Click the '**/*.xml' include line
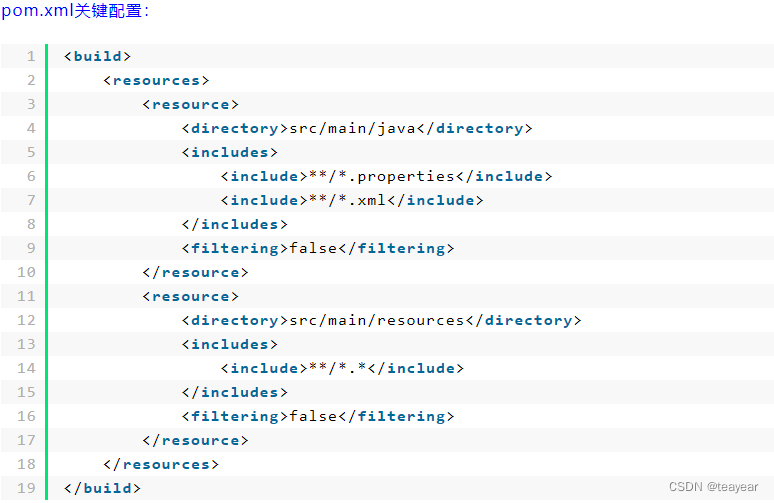Image resolution: width=774 pixels, height=503 pixels. 352,200
